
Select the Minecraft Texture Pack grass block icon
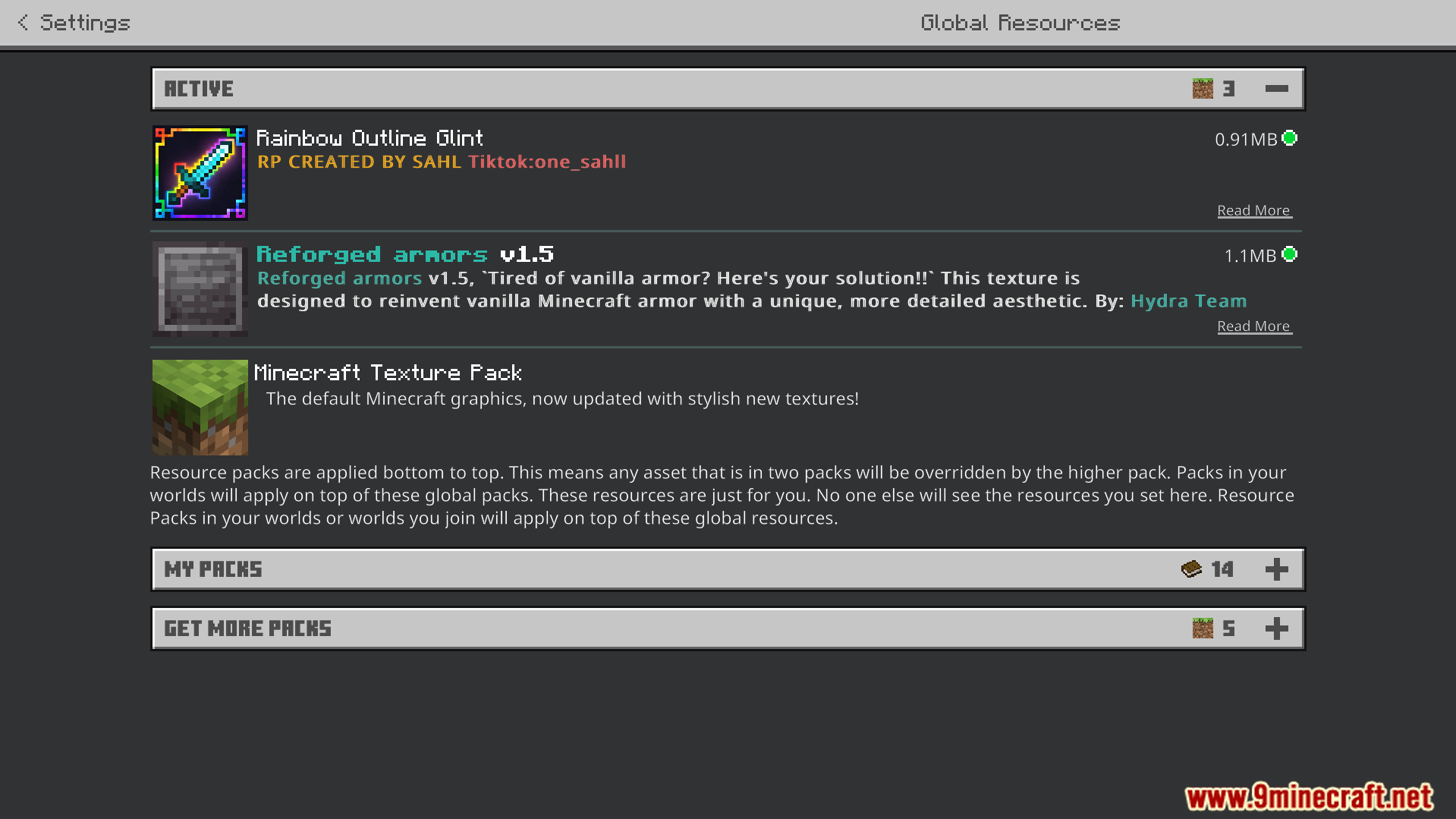coord(200,408)
